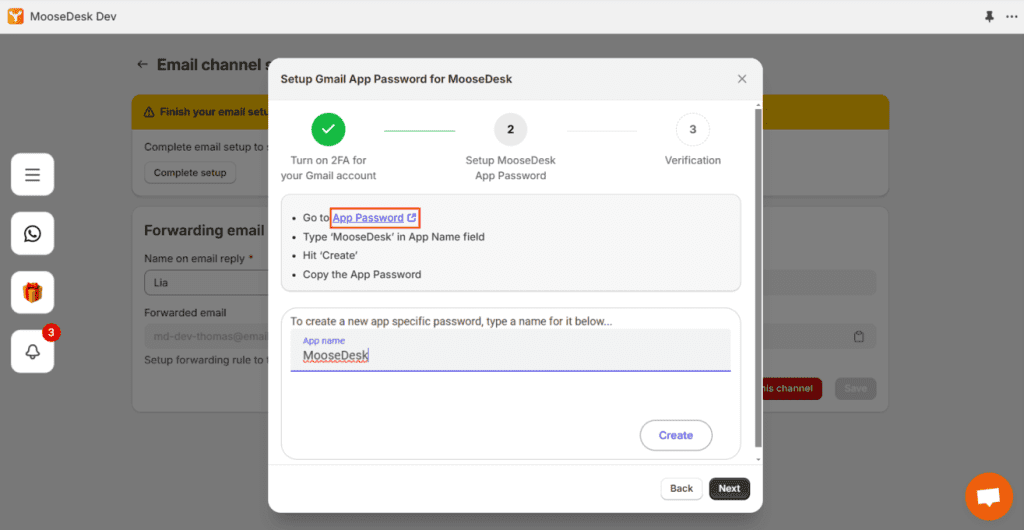This screenshot has width=1024, height=530.
Task: Click the Forwarded email field
Action: click(206, 337)
